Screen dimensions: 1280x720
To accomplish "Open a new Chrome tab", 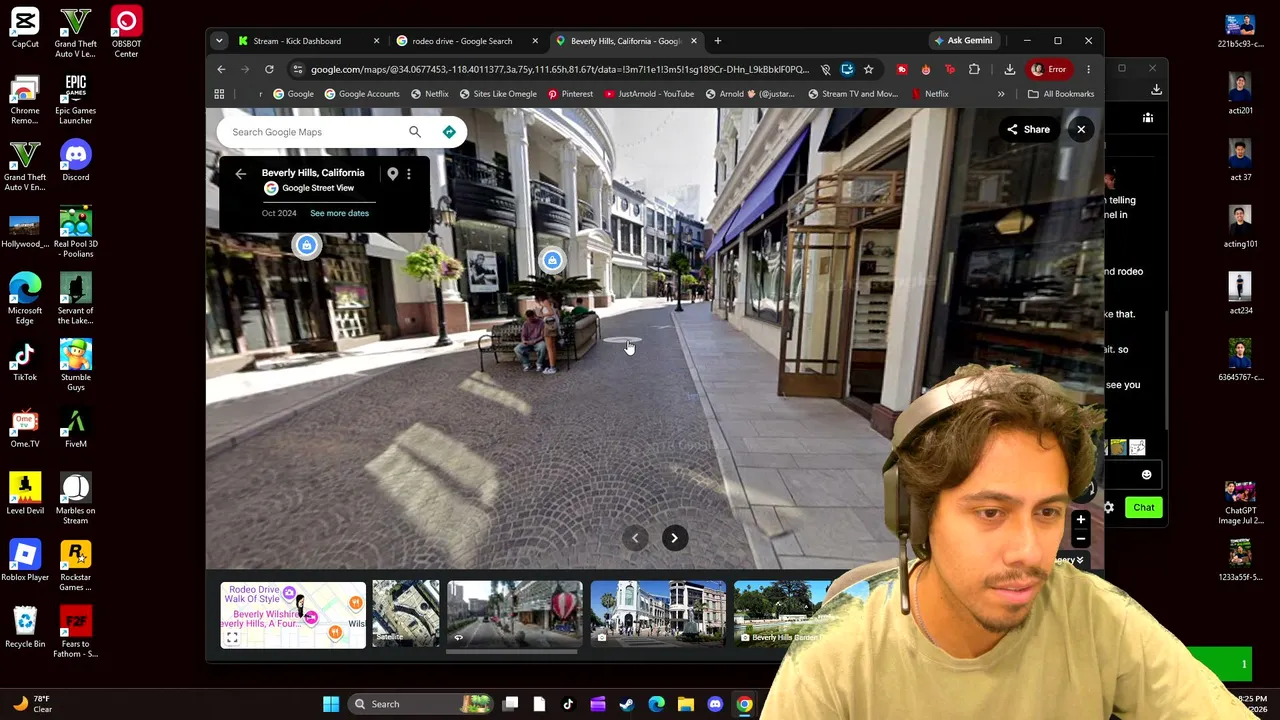I will click(x=718, y=41).
